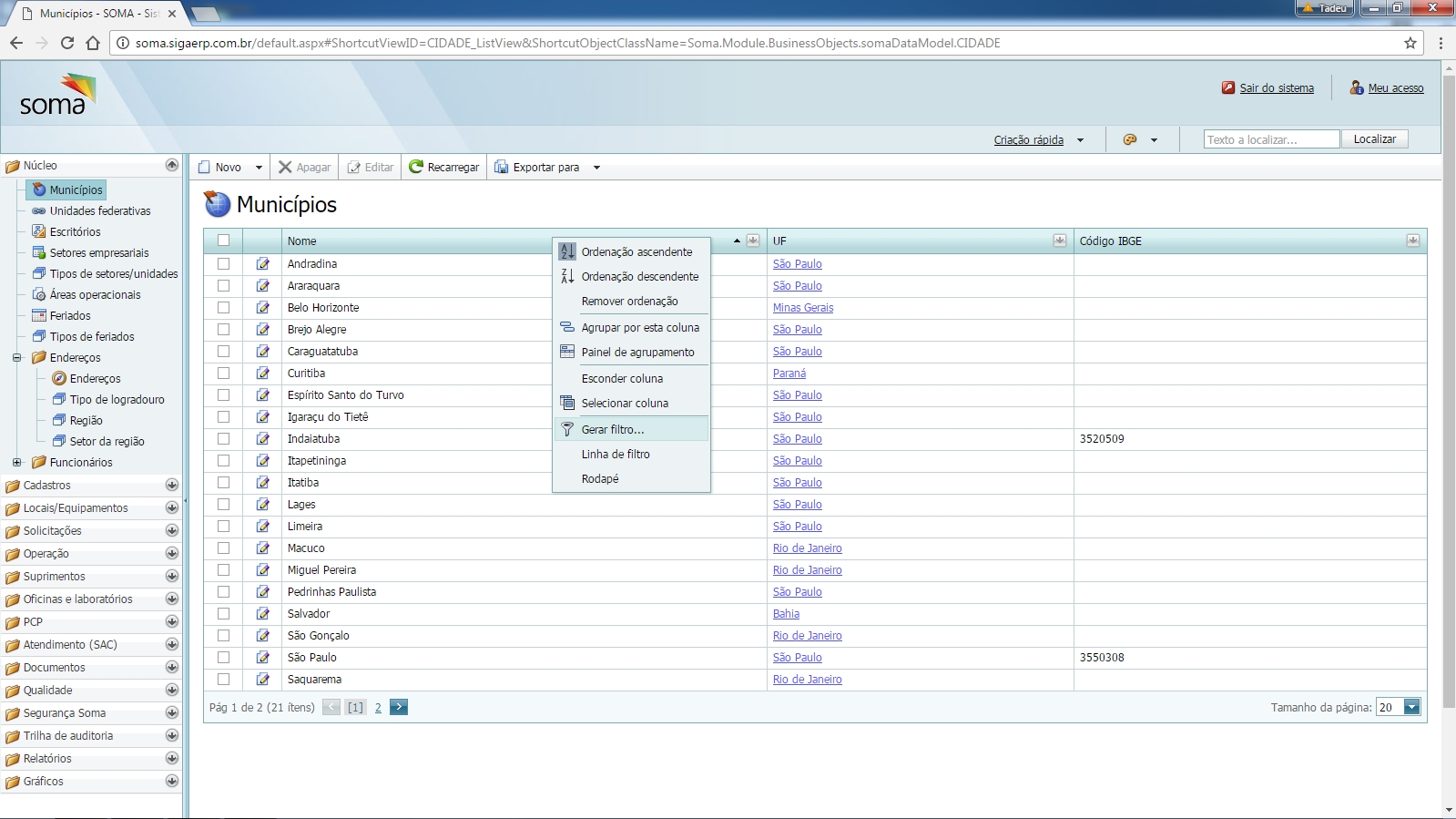1456x819 pixels.
Task: Check the Araraquara row checkbox
Action: [x=223, y=285]
